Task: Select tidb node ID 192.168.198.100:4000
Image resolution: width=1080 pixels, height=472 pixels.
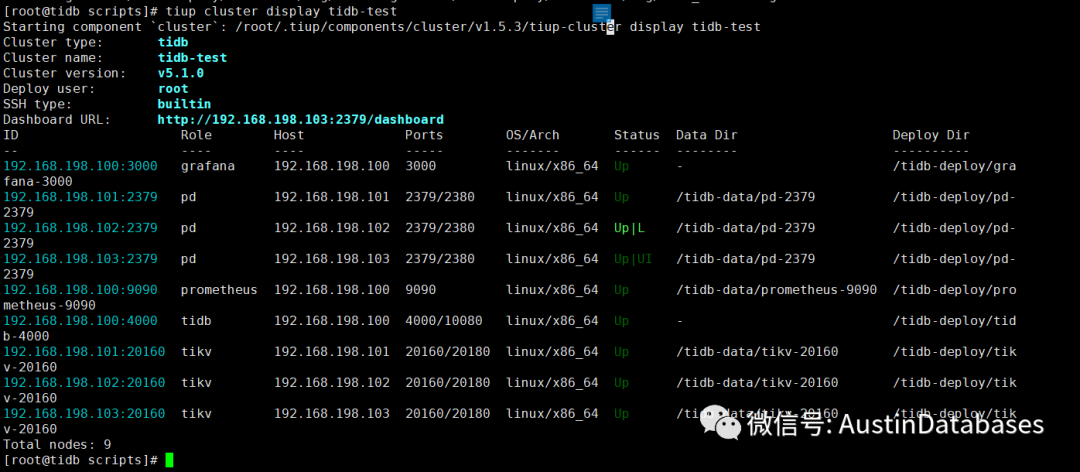Action: tap(81, 321)
